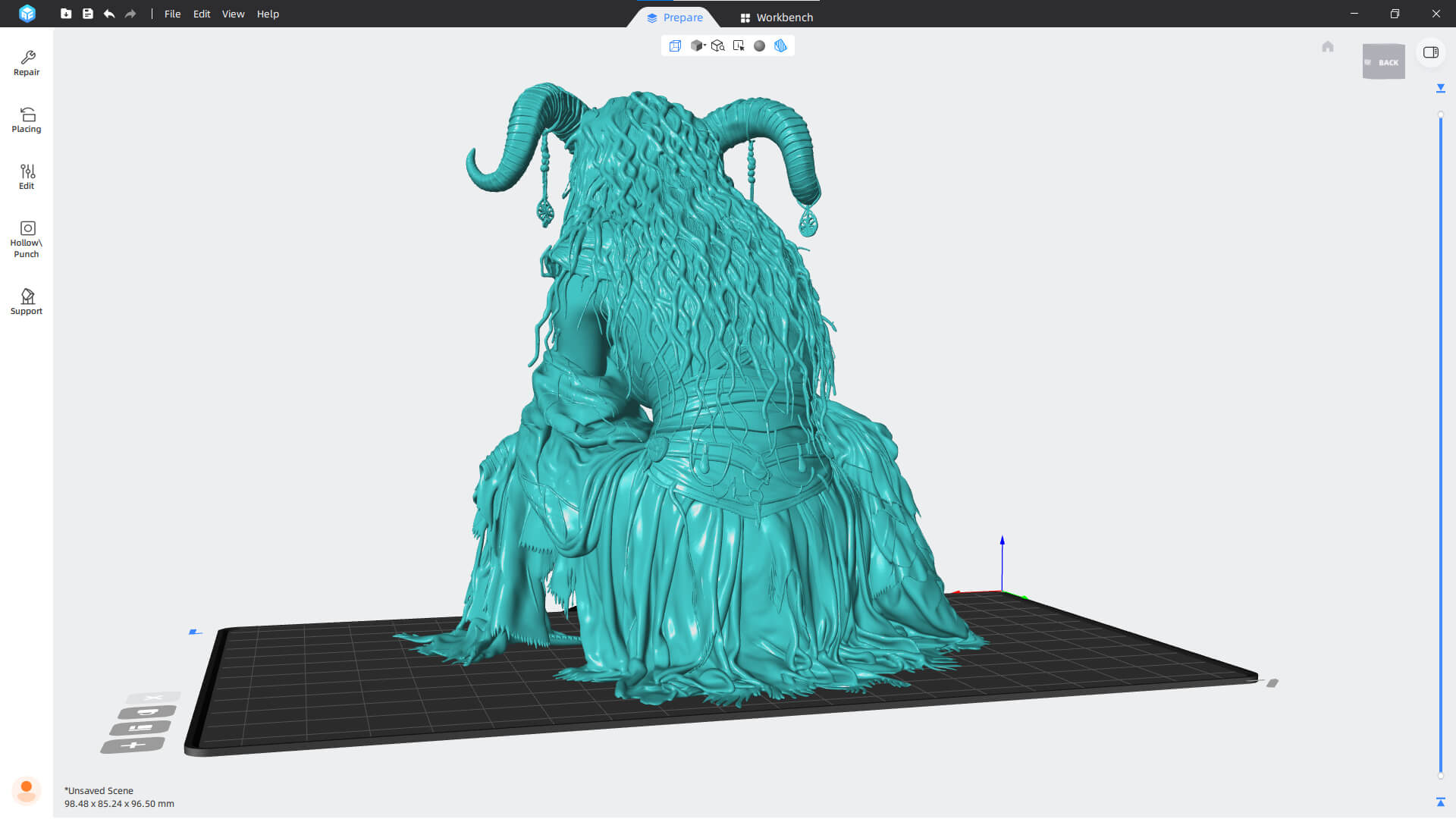Screen dimensions: 1456x819
Task: Click the redo arrow icon
Action: pyautogui.click(x=130, y=14)
